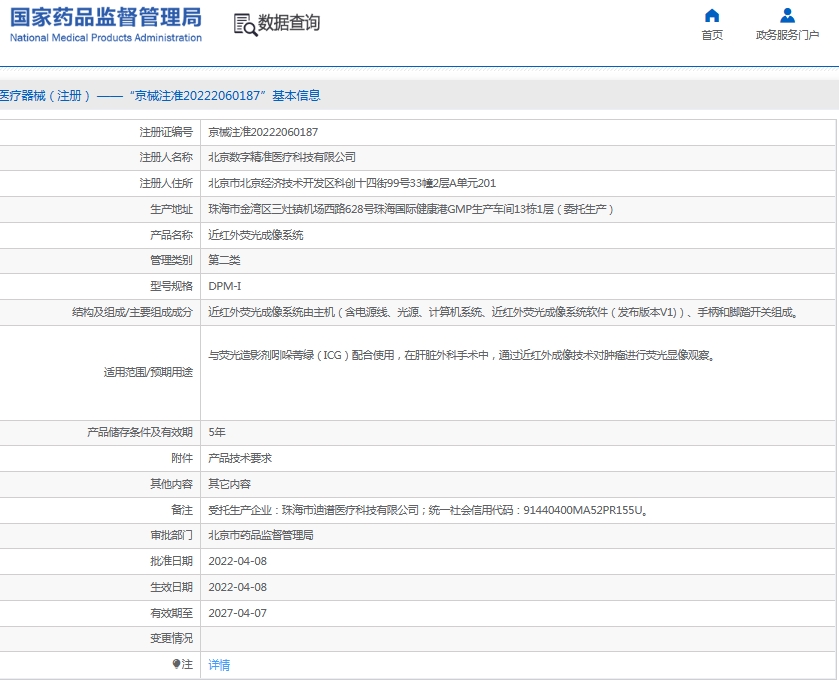839x687 pixels.
Task: Click the 生效日期 label
Action: [171, 587]
